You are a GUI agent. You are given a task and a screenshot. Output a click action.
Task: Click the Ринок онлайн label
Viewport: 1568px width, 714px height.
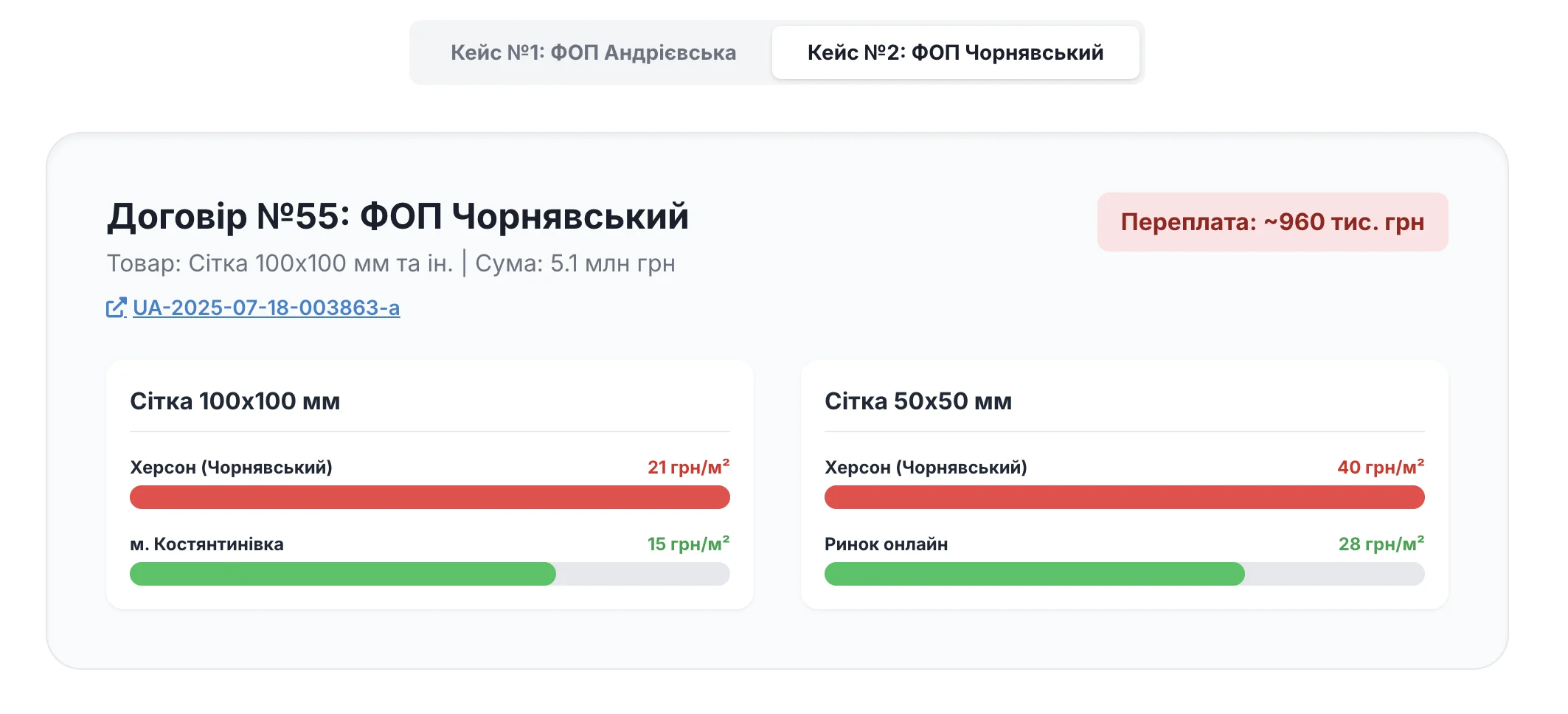click(886, 544)
